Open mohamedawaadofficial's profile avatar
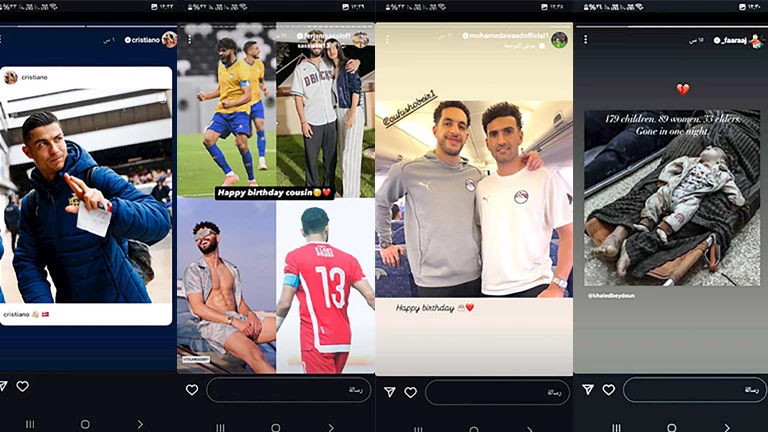The height and width of the screenshot is (432, 768). 559,40
